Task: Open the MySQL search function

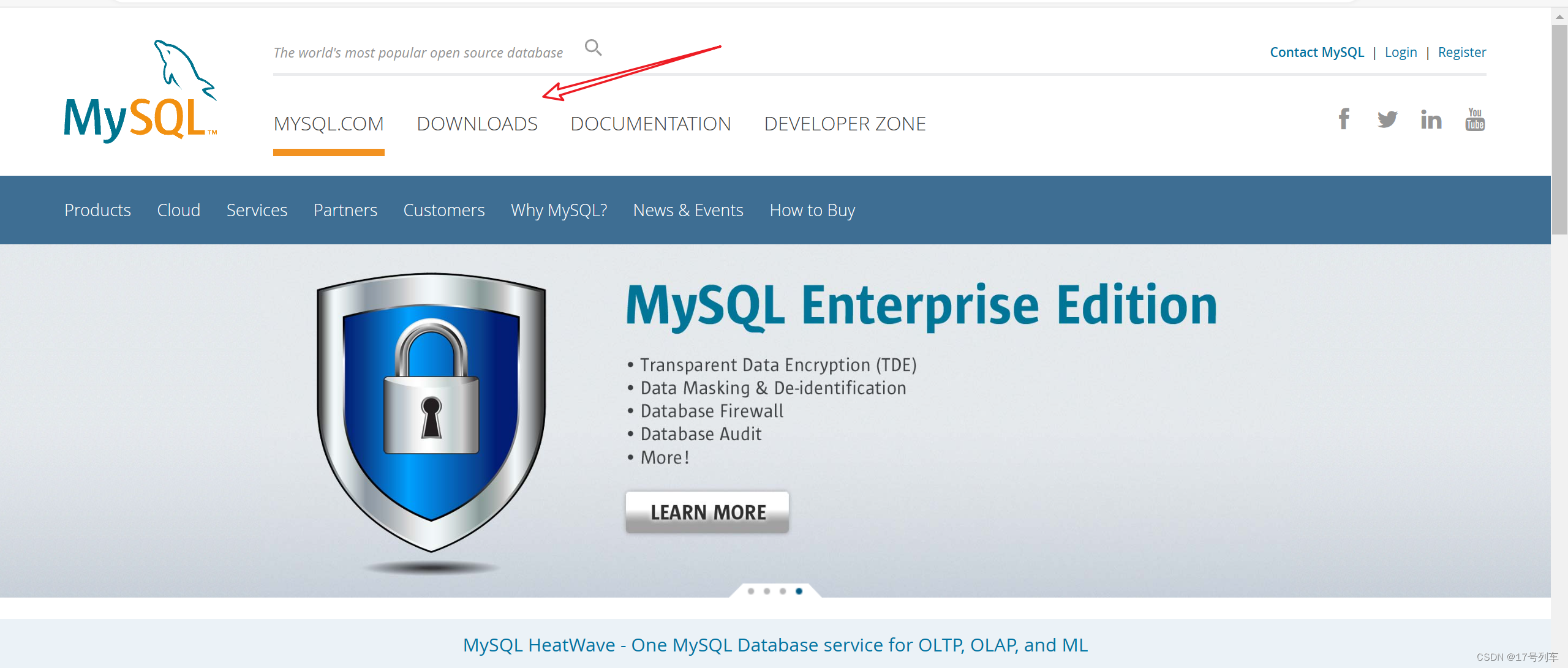Action: click(x=592, y=47)
